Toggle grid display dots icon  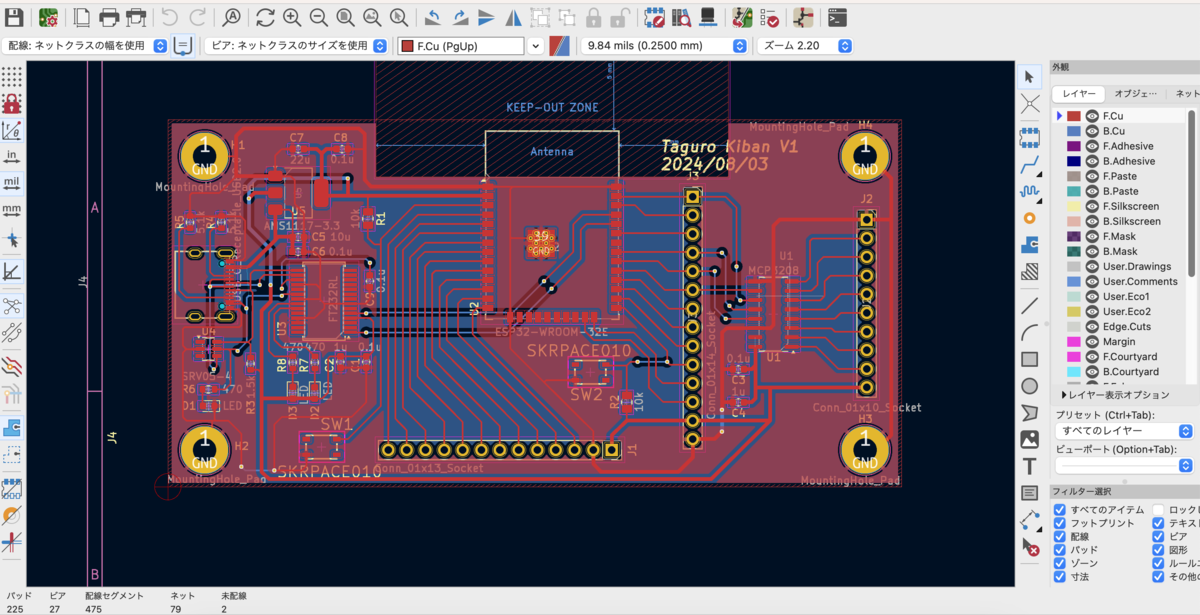pyautogui.click(x=12, y=77)
